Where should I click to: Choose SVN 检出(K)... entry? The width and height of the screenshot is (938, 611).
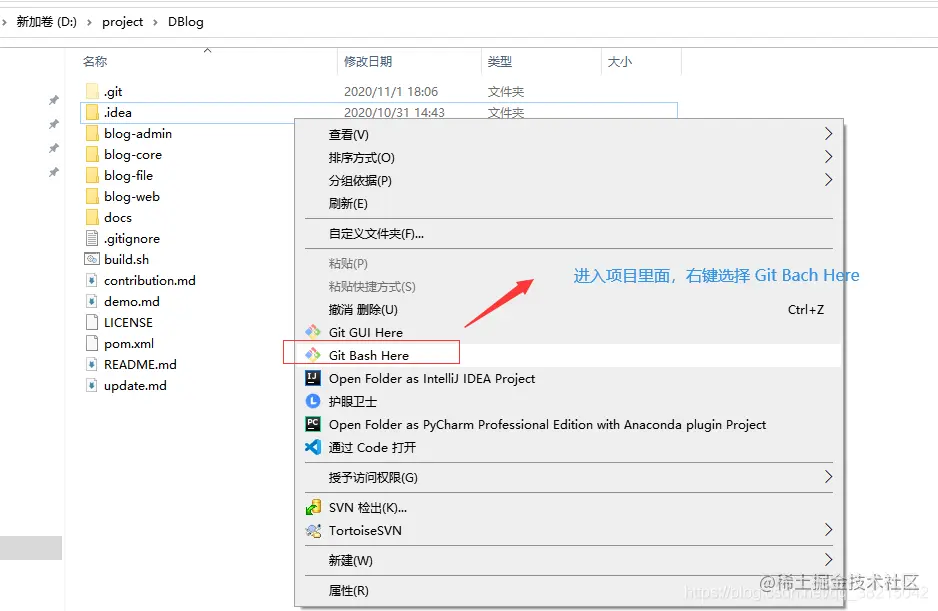pyautogui.click(x=569, y=507)
